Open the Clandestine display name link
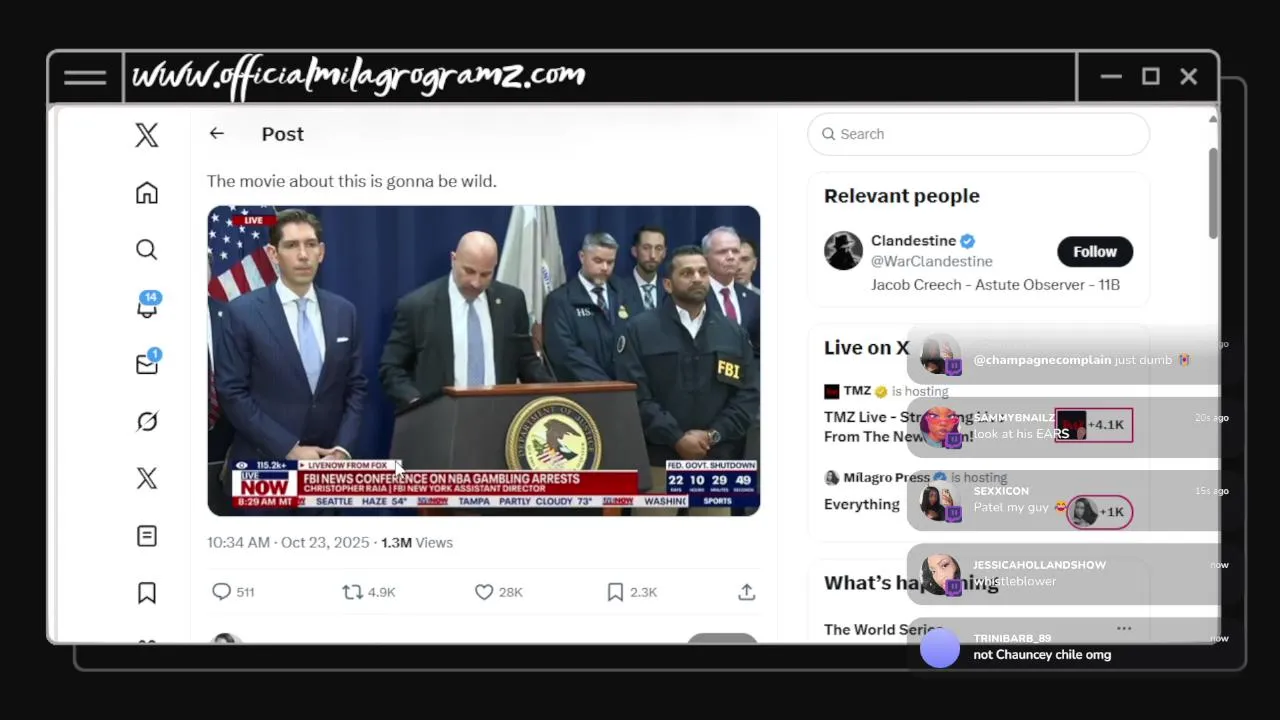1280x720 pixels. (x=913, y=241)
